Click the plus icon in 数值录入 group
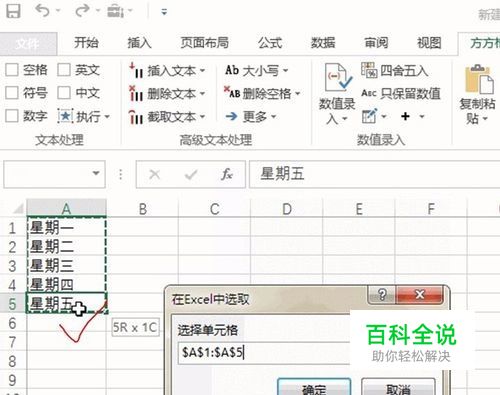Viewport: 500px width, 395px height. (405, 116)
